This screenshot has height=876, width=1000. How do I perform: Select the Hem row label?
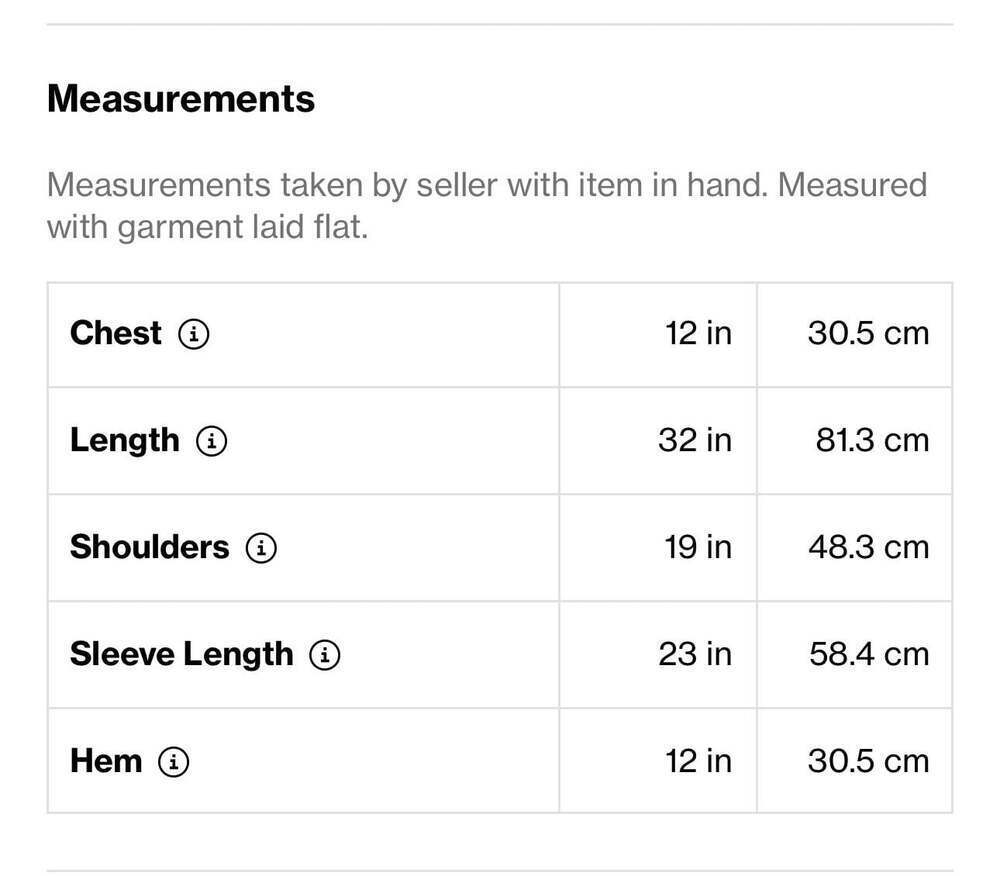point(106,761)
